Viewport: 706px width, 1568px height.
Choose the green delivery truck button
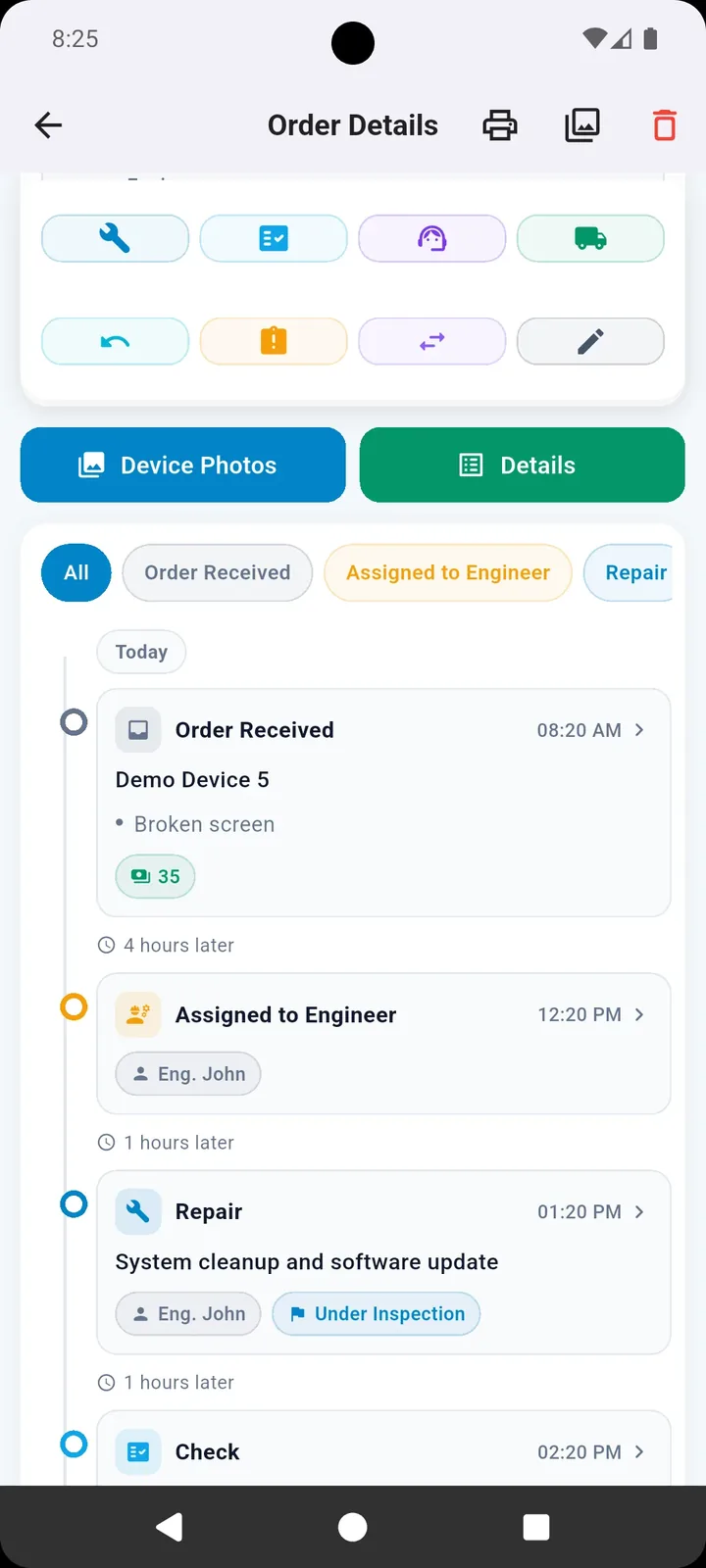click(590, 238)
